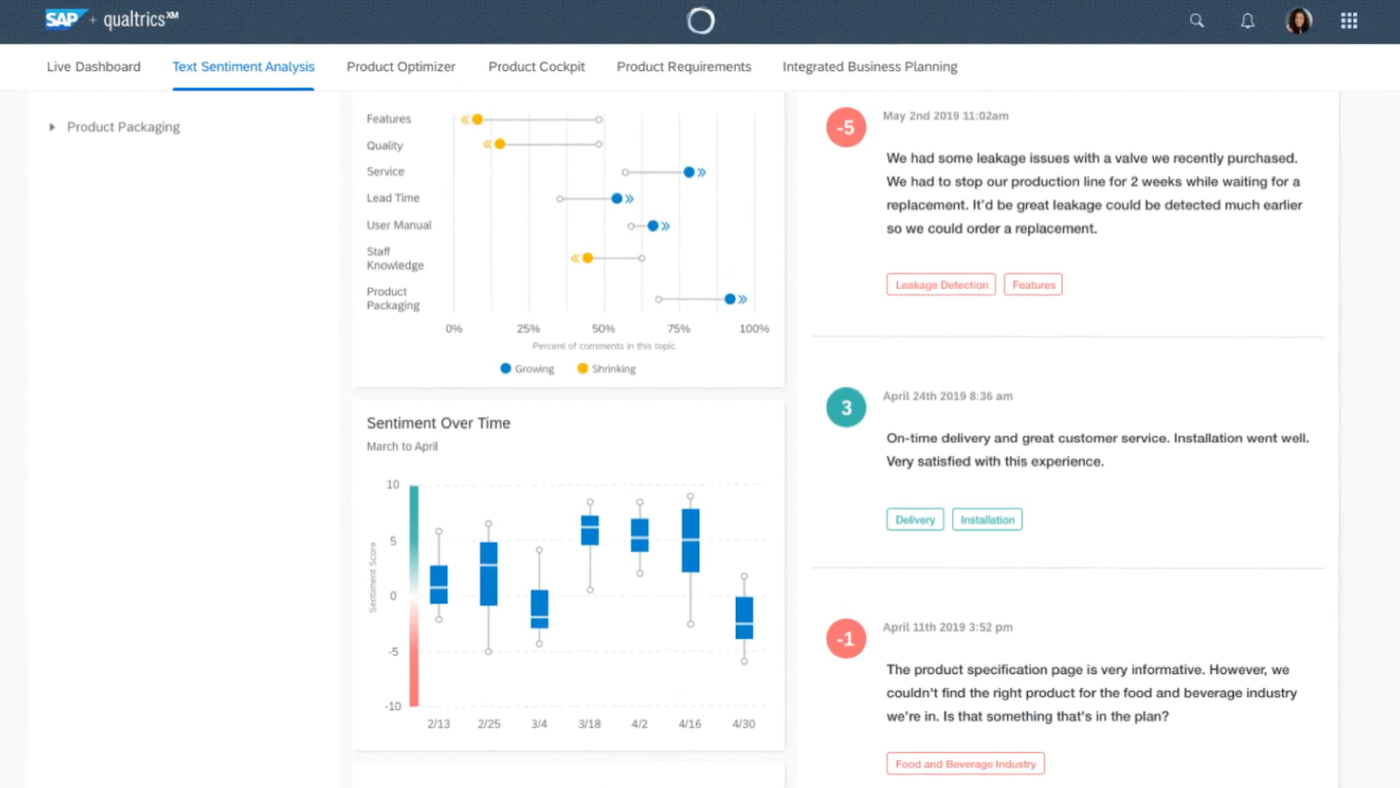1400x788 pixels.
Task: Select the teal 3 sentiment score badge
Action: coord(847,408)
